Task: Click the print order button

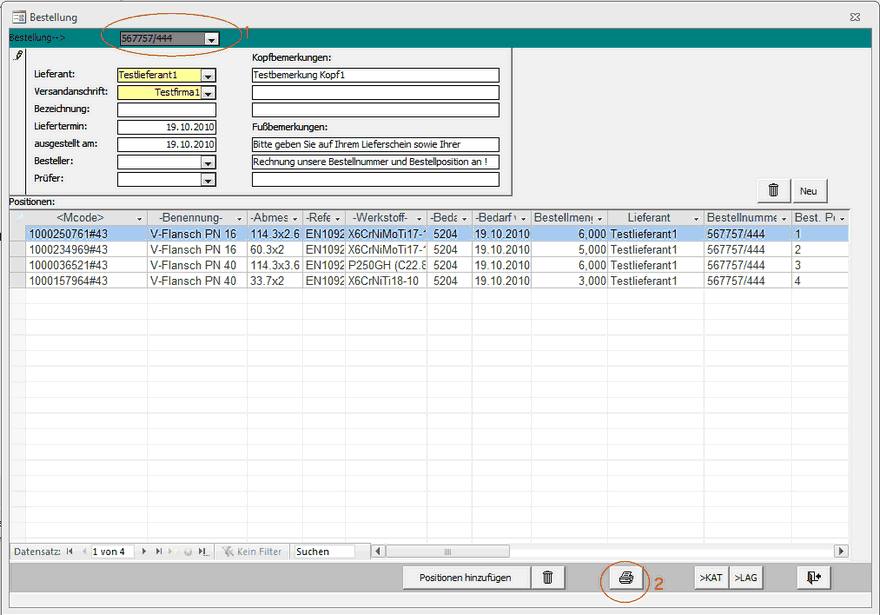Action: [x=627, y=578]
